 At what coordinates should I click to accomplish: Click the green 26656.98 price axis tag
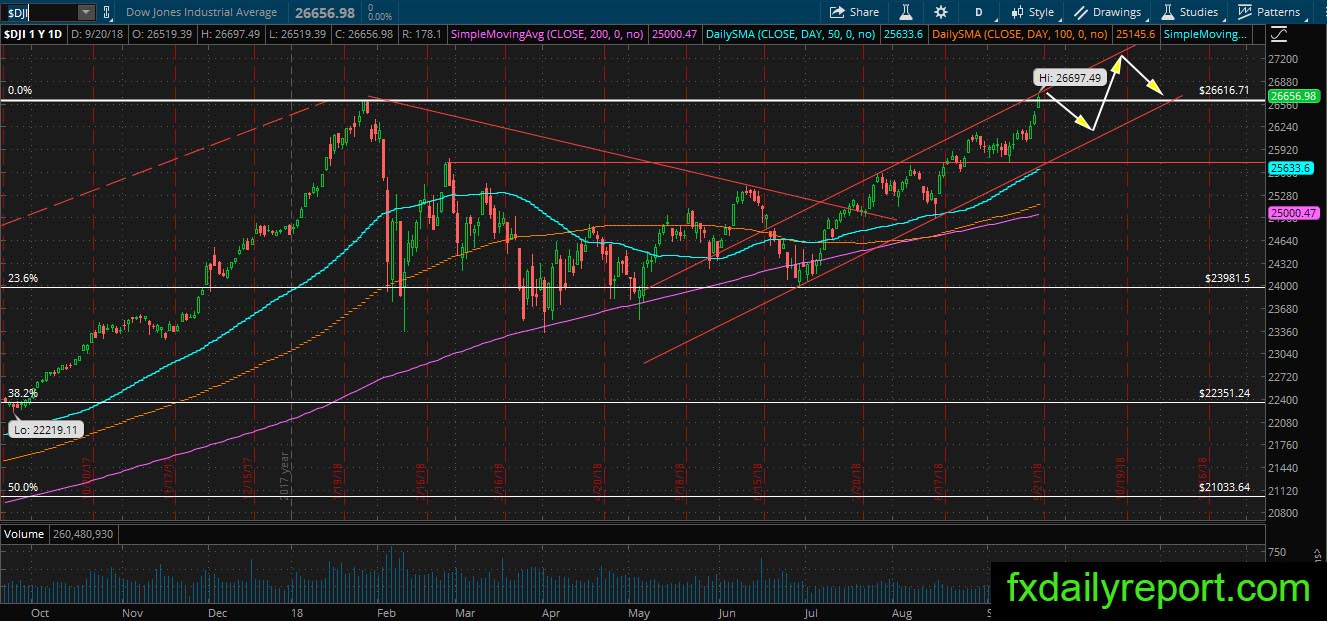pos(1294,95)
